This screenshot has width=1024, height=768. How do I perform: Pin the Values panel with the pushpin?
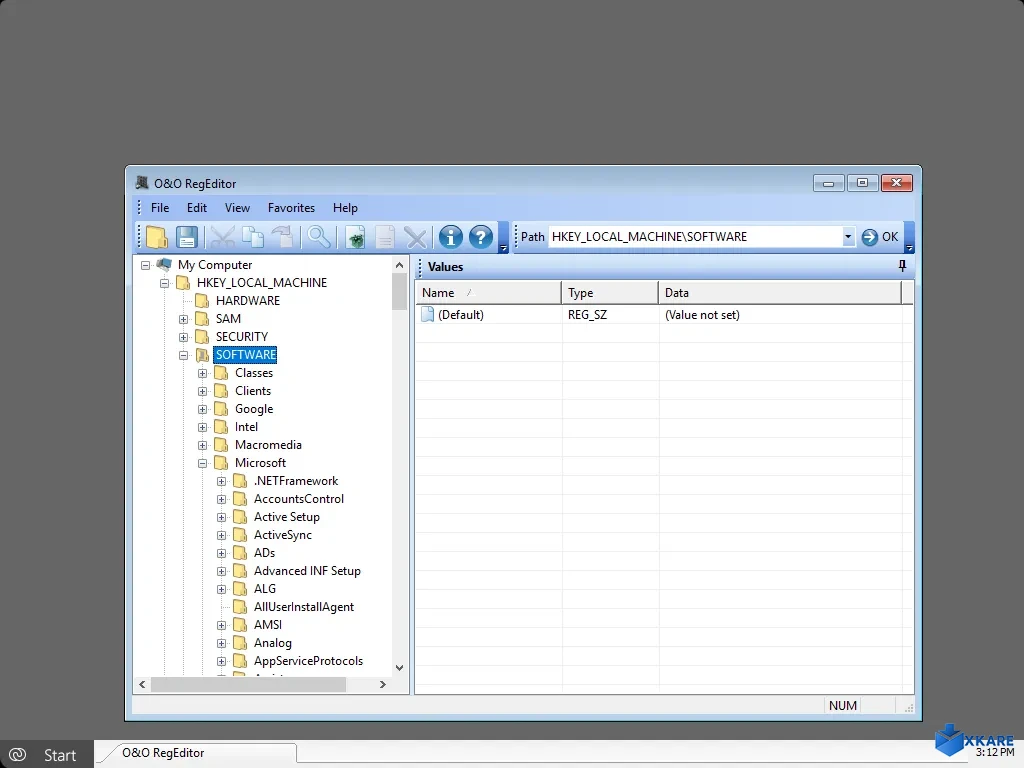coord(903,266)
